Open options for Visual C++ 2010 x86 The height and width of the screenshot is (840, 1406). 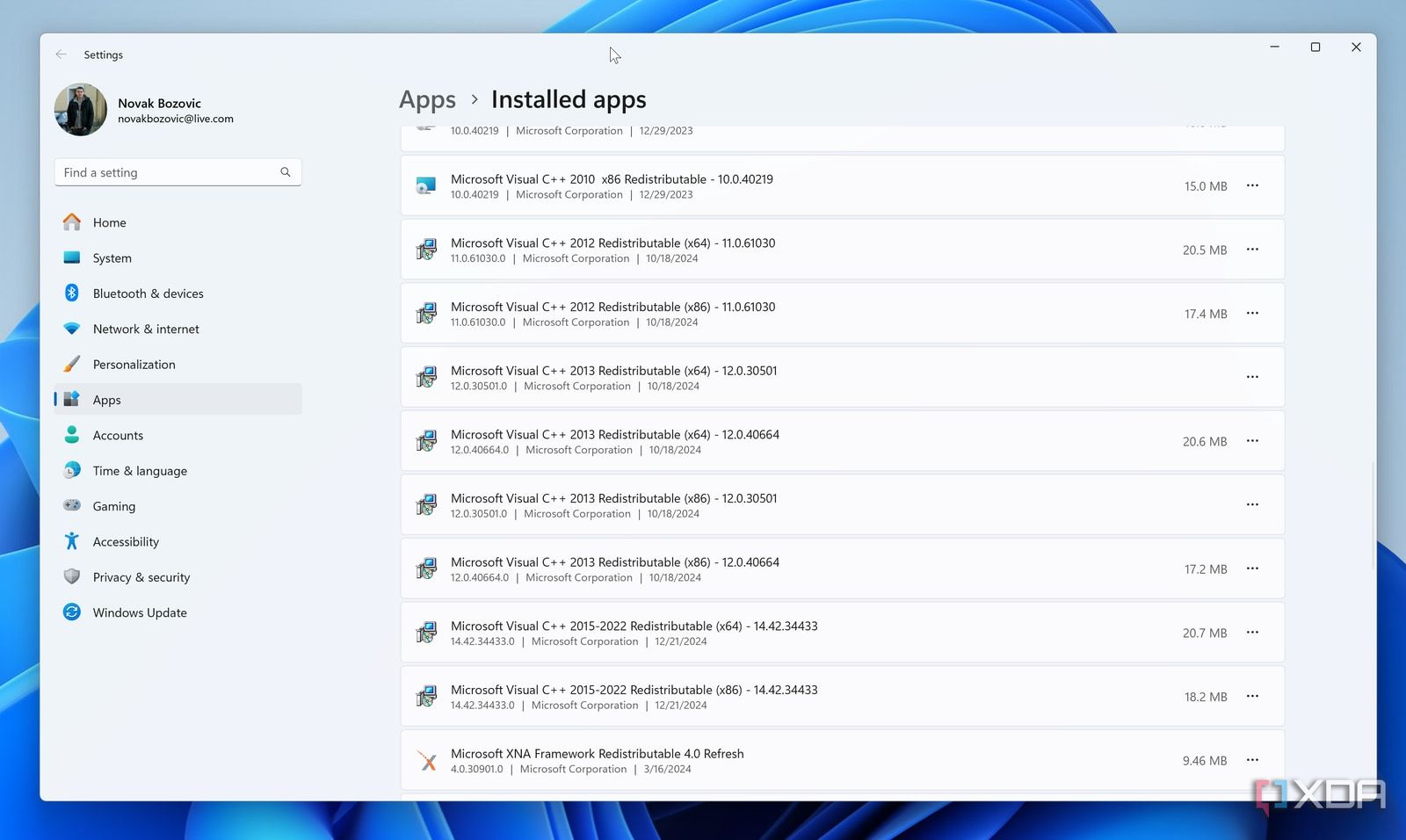pyautogui.click(x=1252, y=185)
